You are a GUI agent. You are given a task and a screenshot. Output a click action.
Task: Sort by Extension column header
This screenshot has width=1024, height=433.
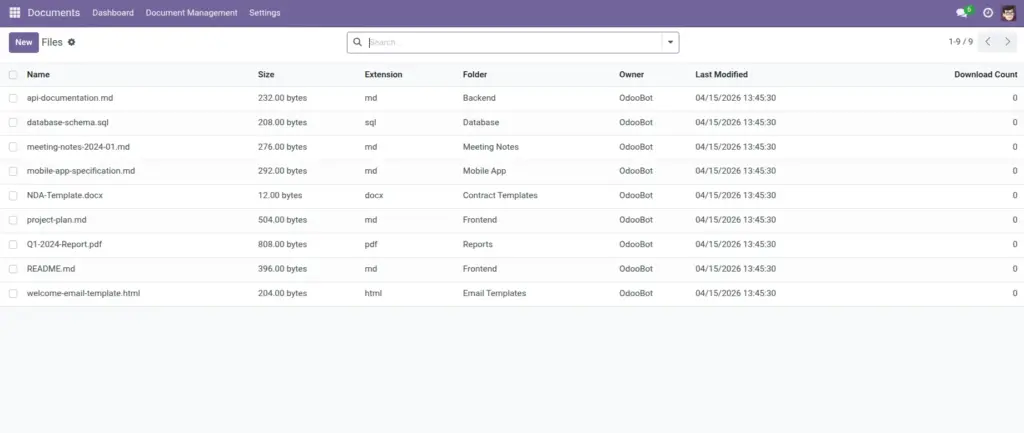[383, 74]
